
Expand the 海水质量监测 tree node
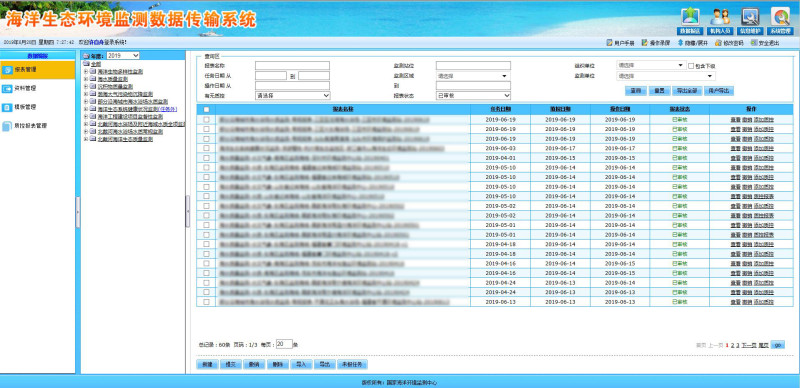tap(86, 79)
